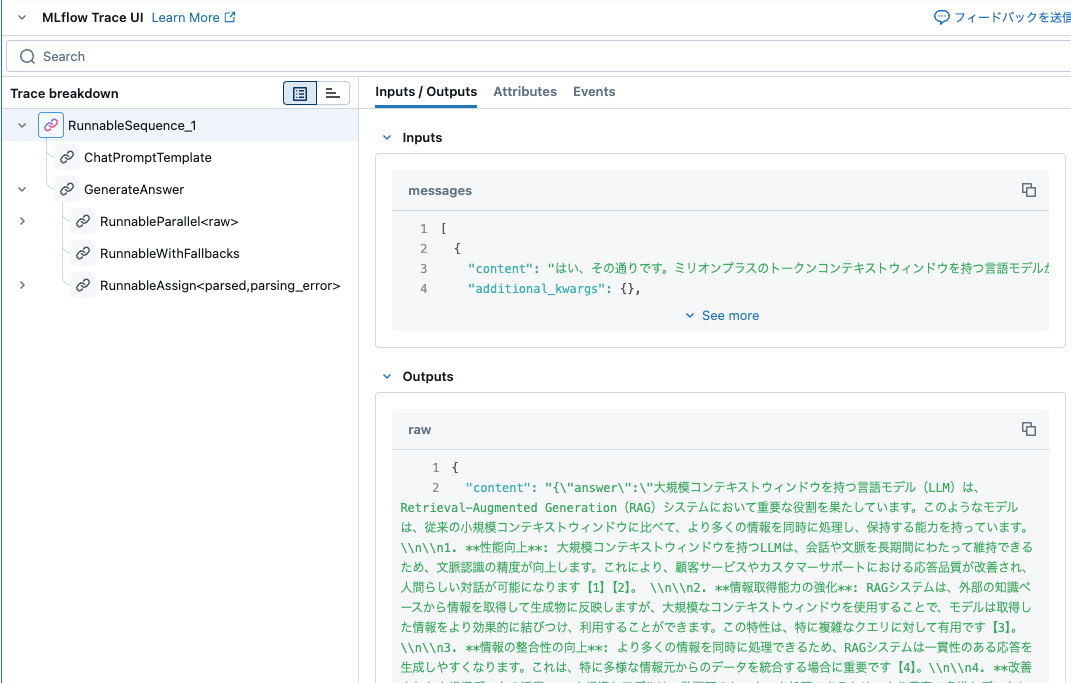Select the RunnableParallel<raw> span
1071x683 pixels.
[x=169, y=221]
